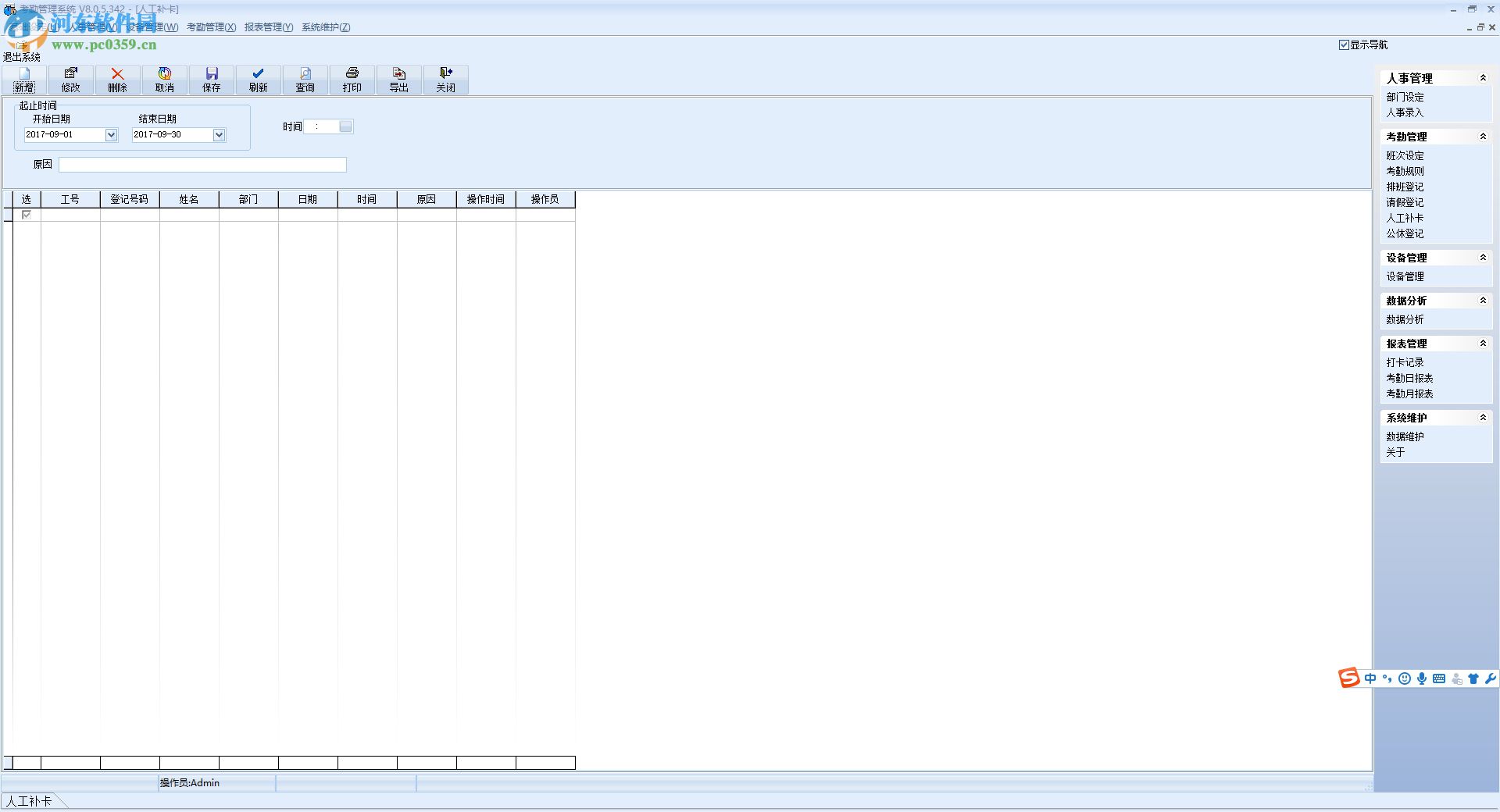Click the 打印 (Print) printer icon
Screen dimensions: 1500x812
(x=352, y=73)
